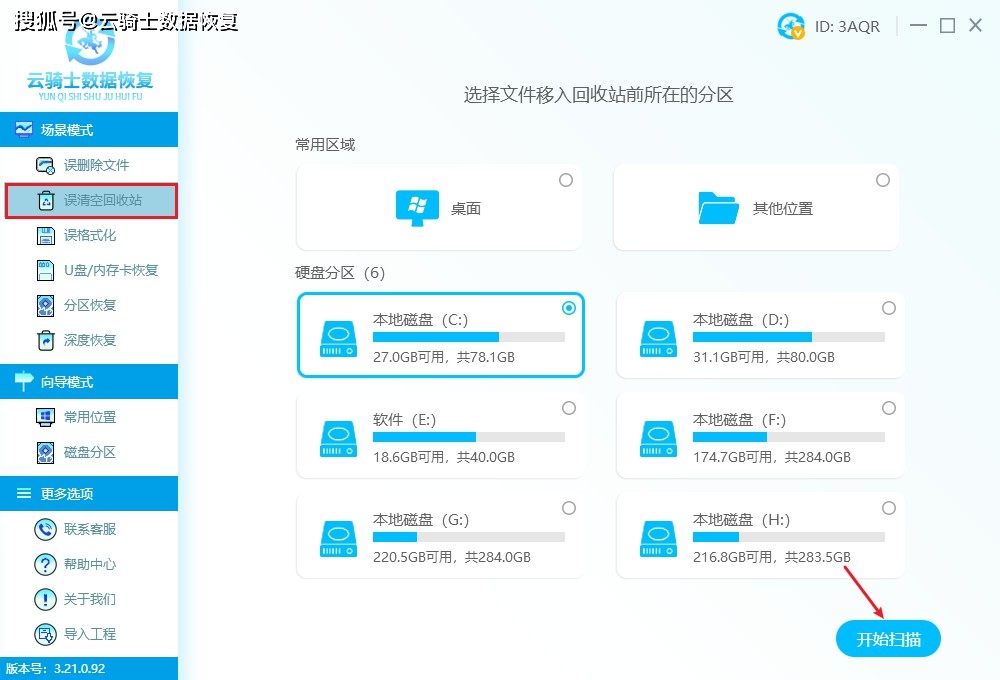Viewport: 1000px width, 680px height.
Task: Select the 软件 (E:) partition radio button
Action: [x=569, y=408]
